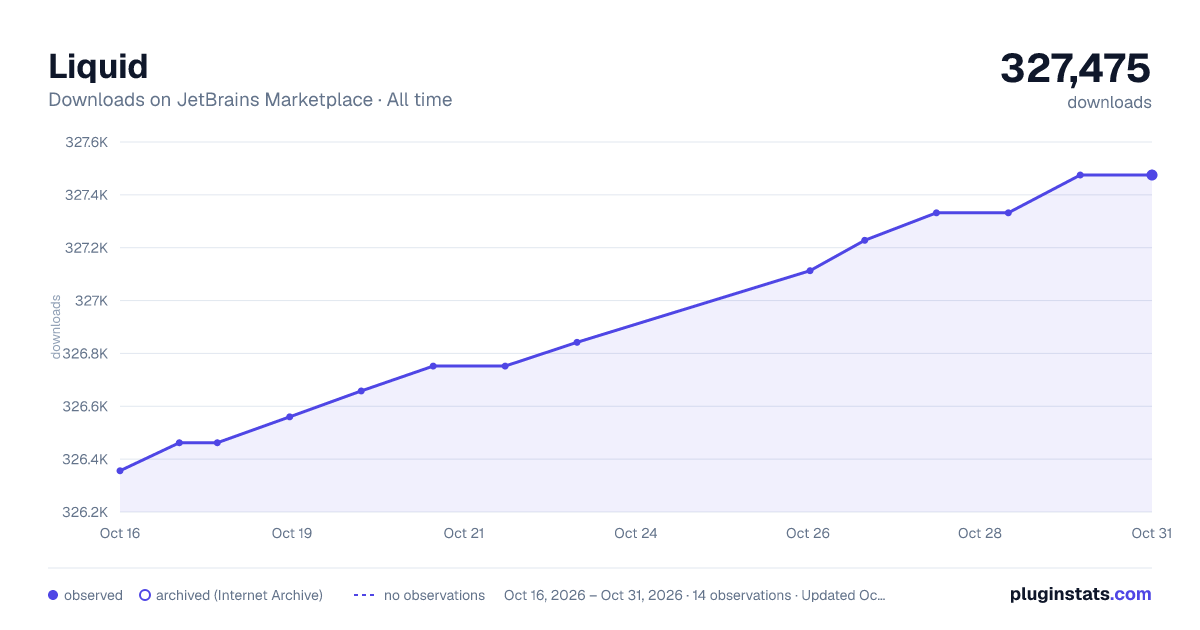This screenshot has height=630, width=1200.
Task: Click the Liquid chart title
Action: point(98,66)
